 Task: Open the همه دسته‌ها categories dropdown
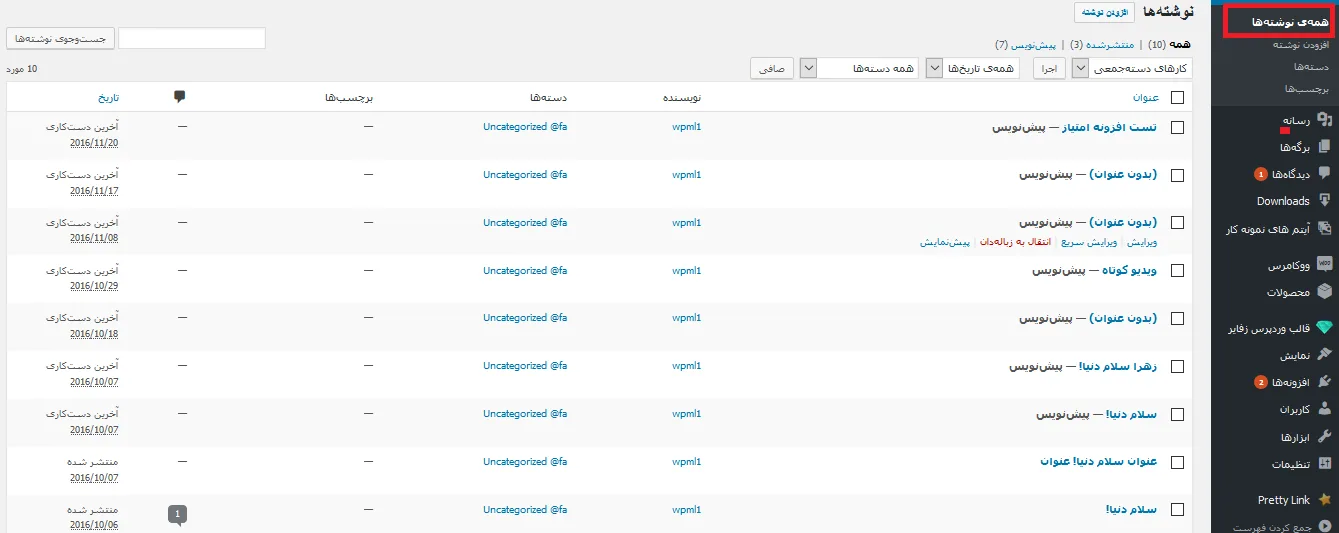[859, 68]
